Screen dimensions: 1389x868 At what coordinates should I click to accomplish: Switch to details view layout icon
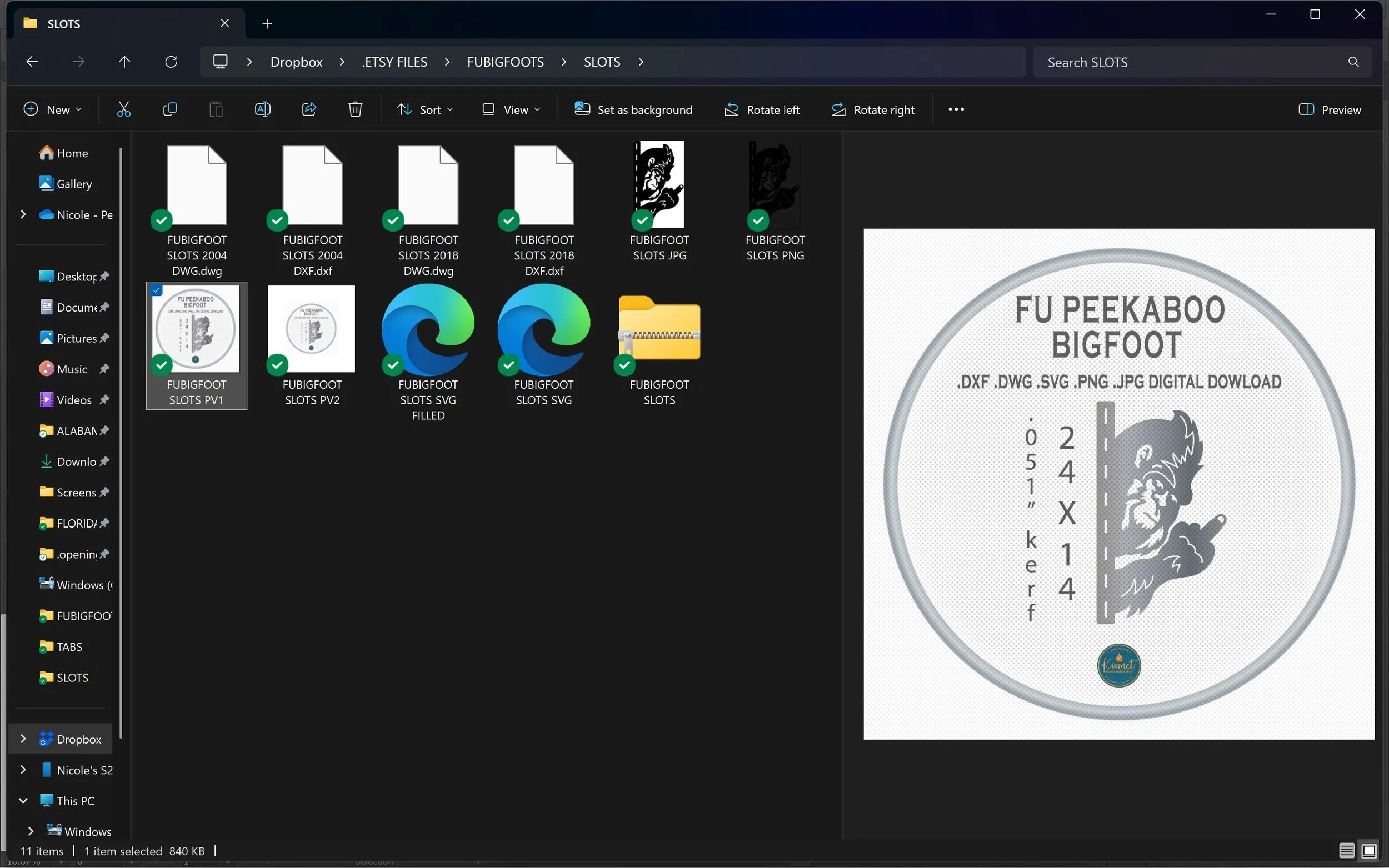click(1347, 850)
